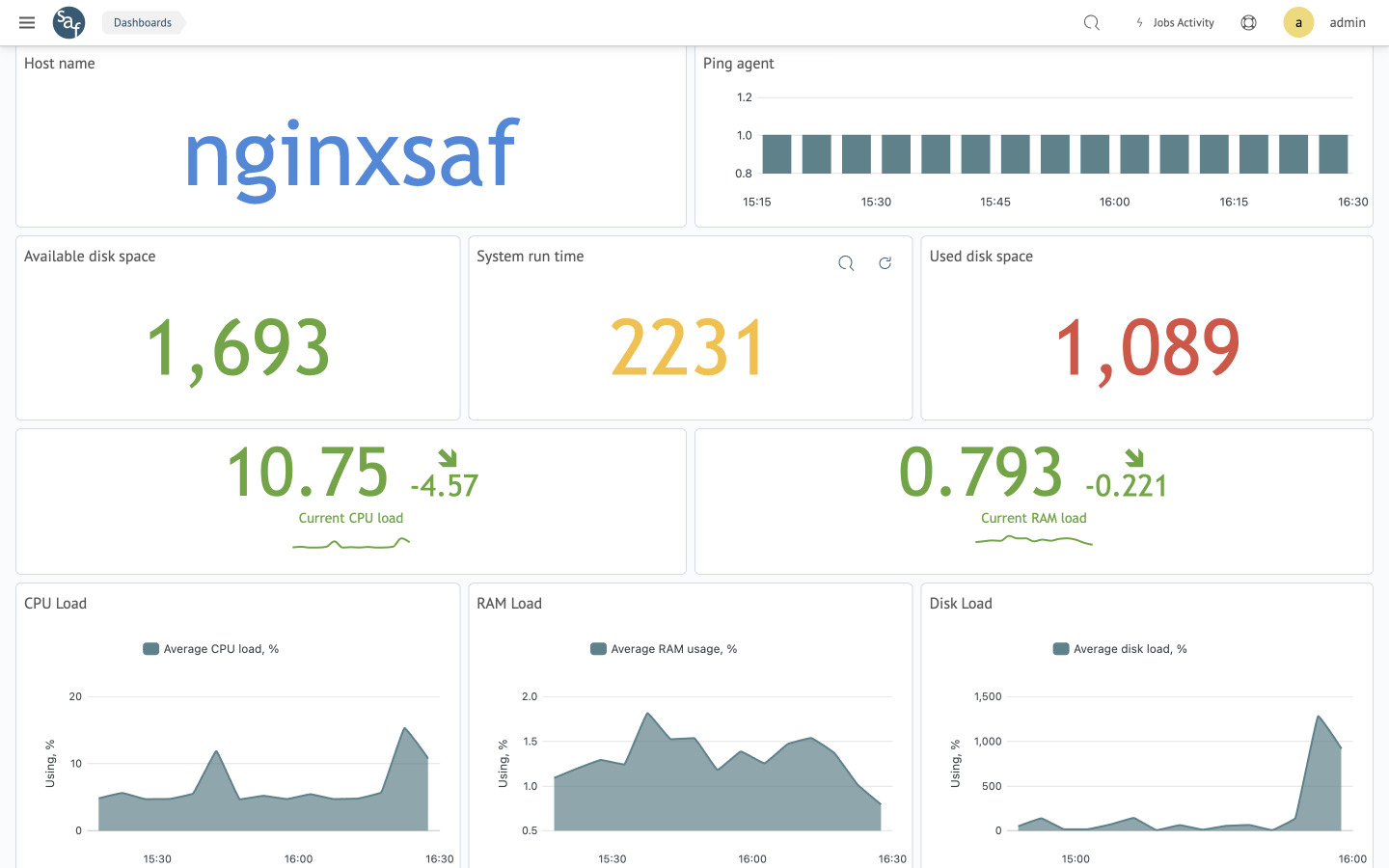Inspect the System run time panel search icon
This screenshot has height=868, width=1389.
[x=846, y=263]
